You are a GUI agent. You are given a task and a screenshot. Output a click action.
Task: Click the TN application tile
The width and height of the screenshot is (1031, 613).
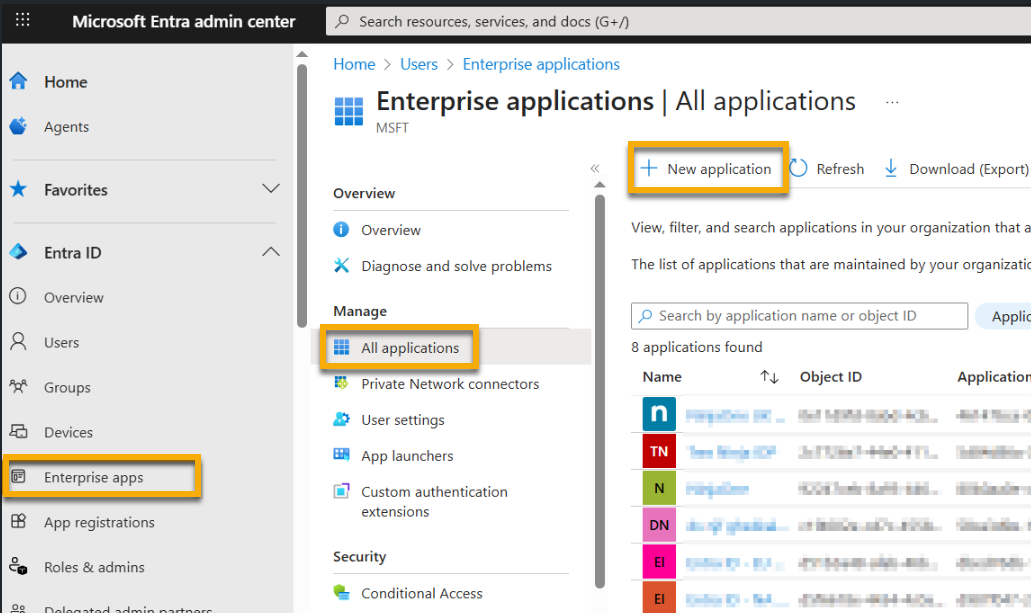pyautogui.click(x=658, y=450)
